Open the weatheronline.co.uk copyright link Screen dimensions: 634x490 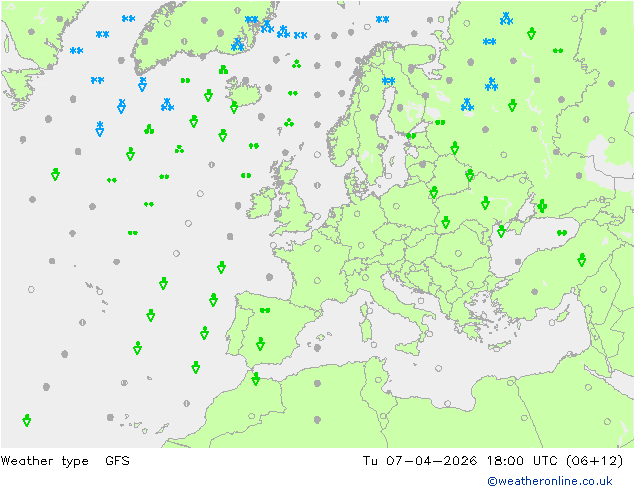pos(550,481)
